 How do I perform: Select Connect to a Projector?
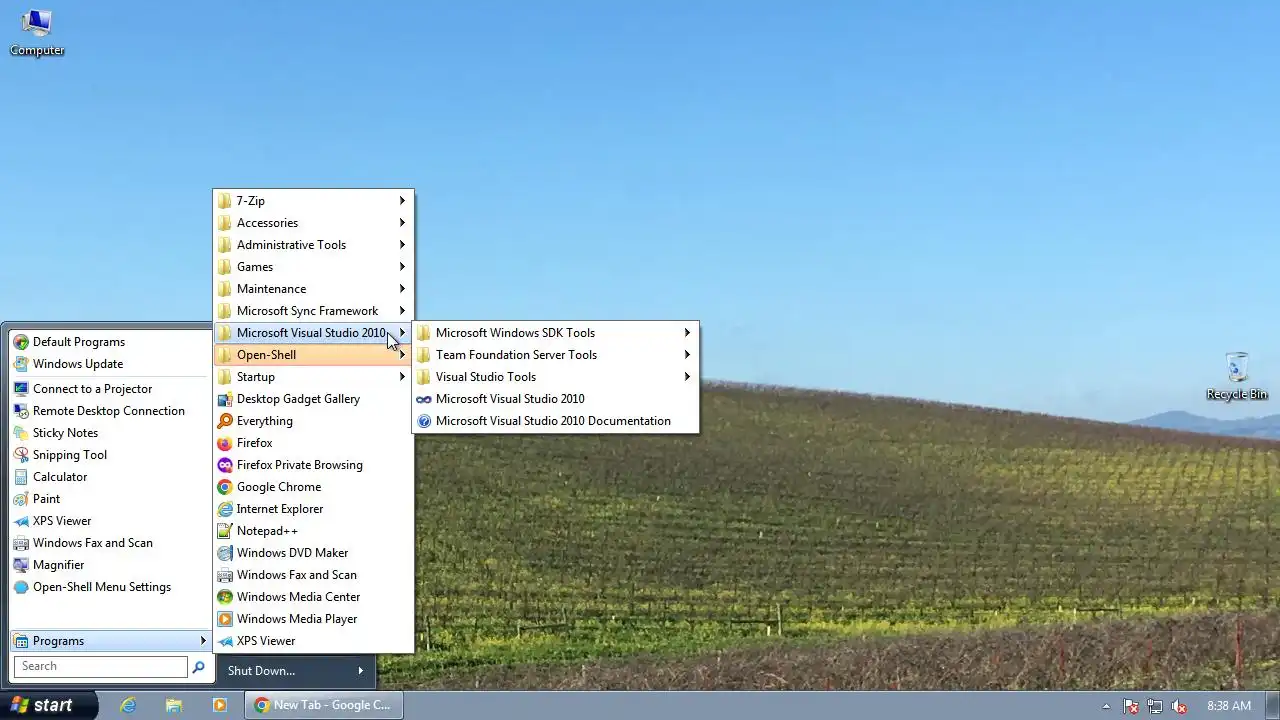coord(109,389)
